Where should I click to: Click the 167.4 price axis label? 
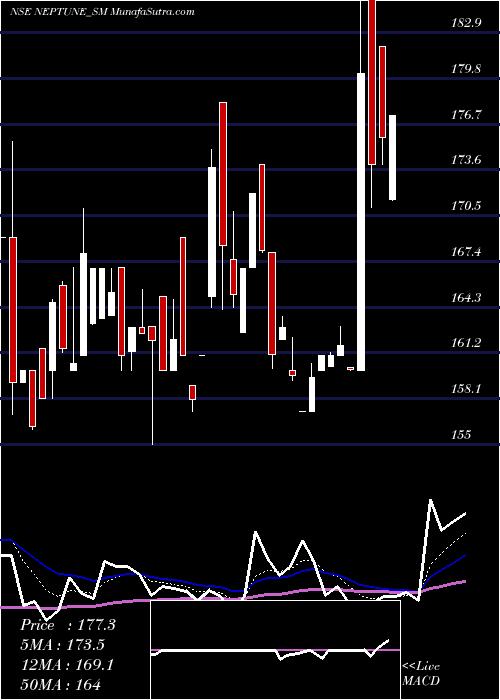point(466,252)
